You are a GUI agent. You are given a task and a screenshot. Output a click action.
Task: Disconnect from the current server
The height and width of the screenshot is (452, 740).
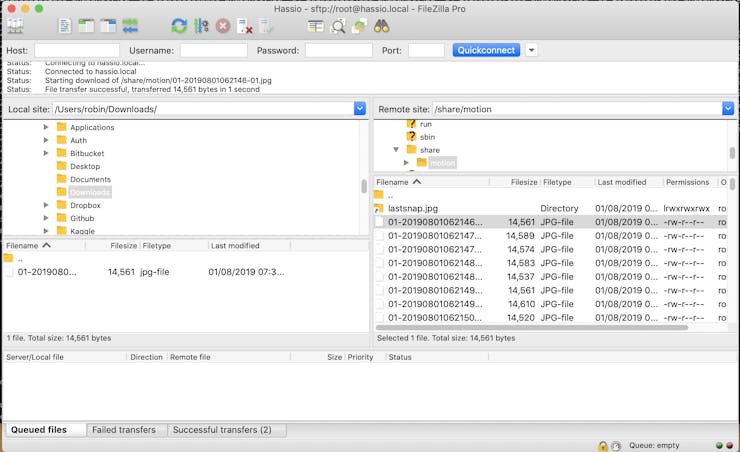click(244, 26)
